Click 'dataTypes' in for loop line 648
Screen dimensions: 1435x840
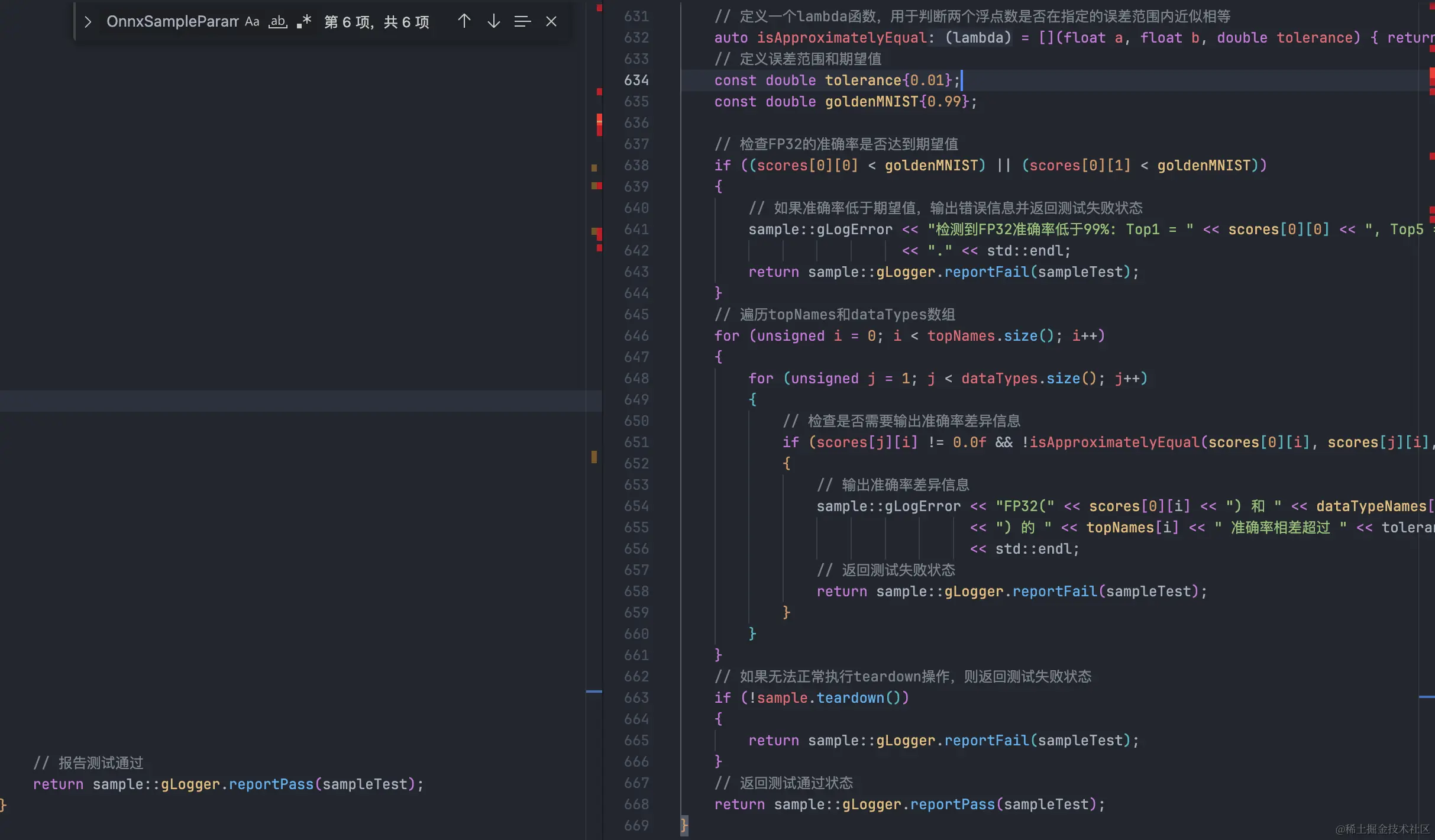click(x=999, y=378)
